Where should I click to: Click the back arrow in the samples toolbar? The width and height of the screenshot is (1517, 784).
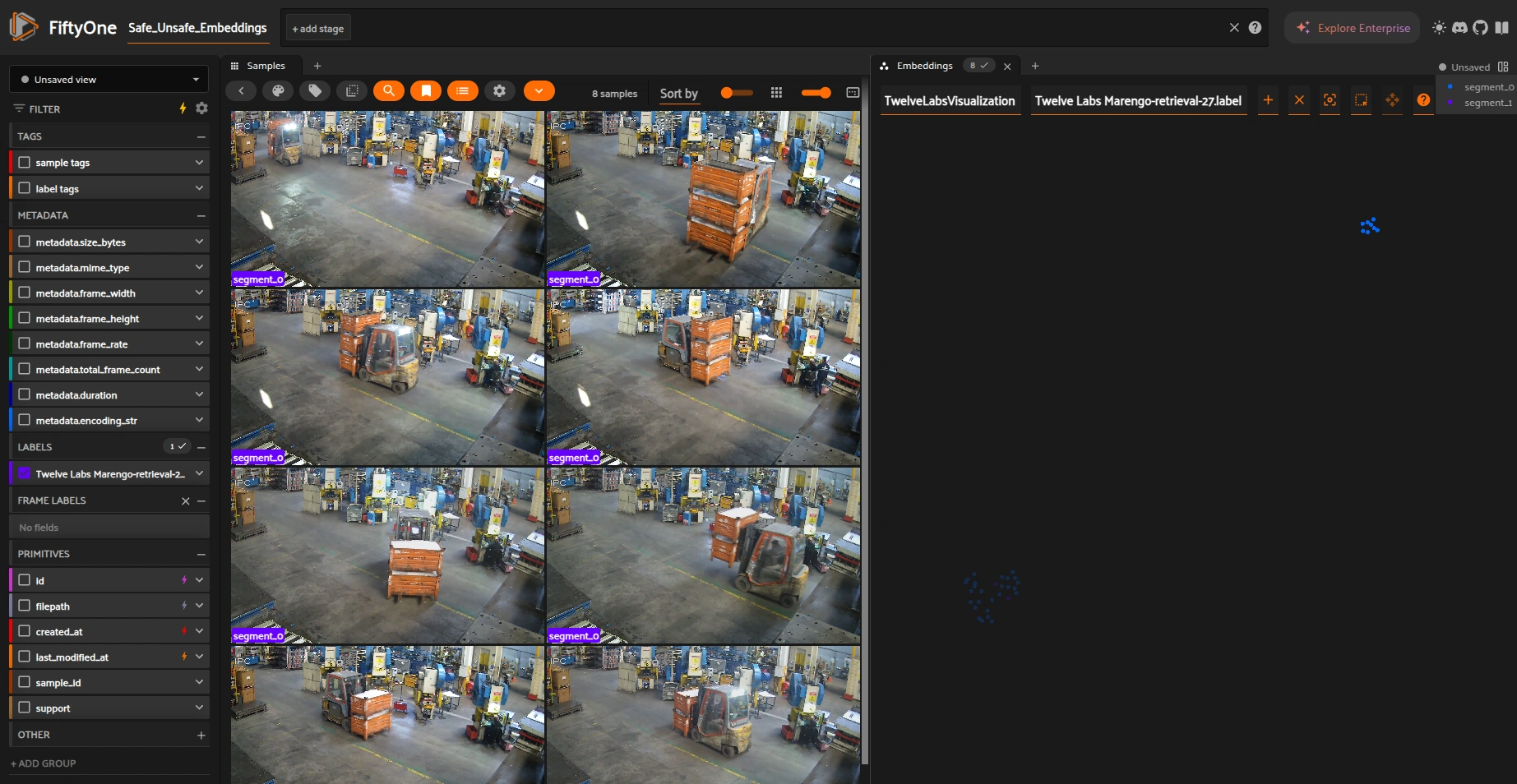pyautogui.click(x=241, y=91)
